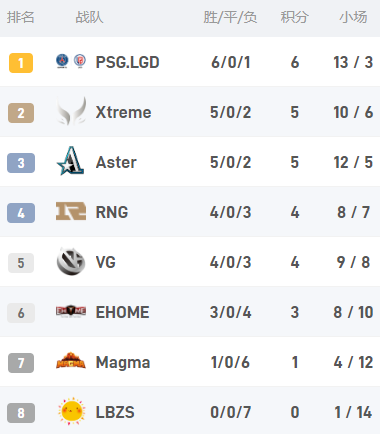
Task: Click the LBZS sun logo
Action: point(71,411)
